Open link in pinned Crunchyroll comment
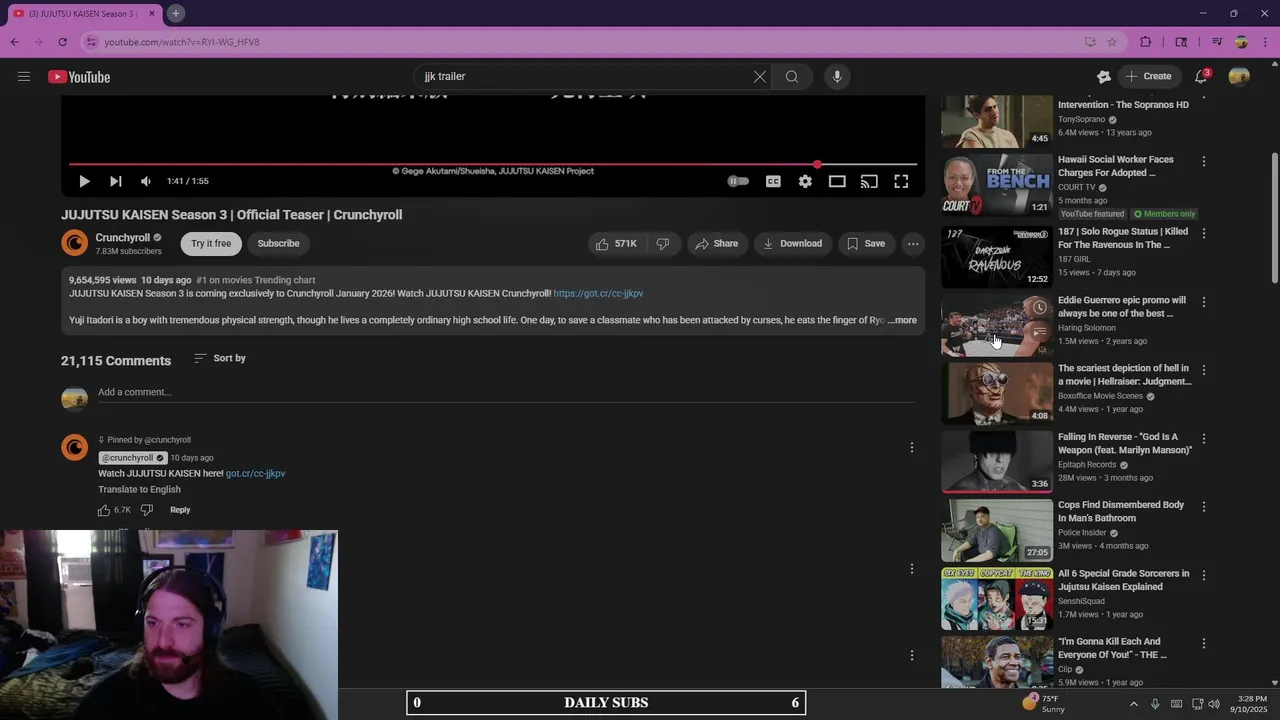1280x720 pixels. tap(255, 474)
